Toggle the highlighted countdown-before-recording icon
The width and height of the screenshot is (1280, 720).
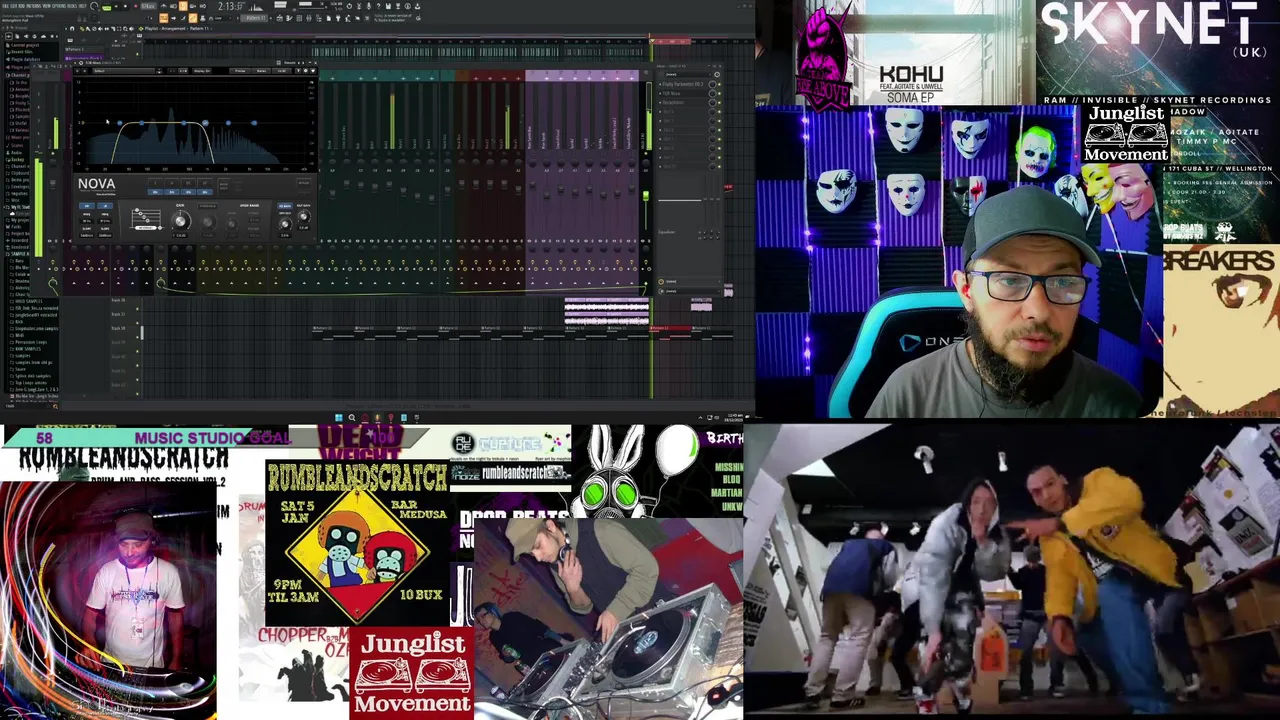pyautogui.click(x=183, y=6)
